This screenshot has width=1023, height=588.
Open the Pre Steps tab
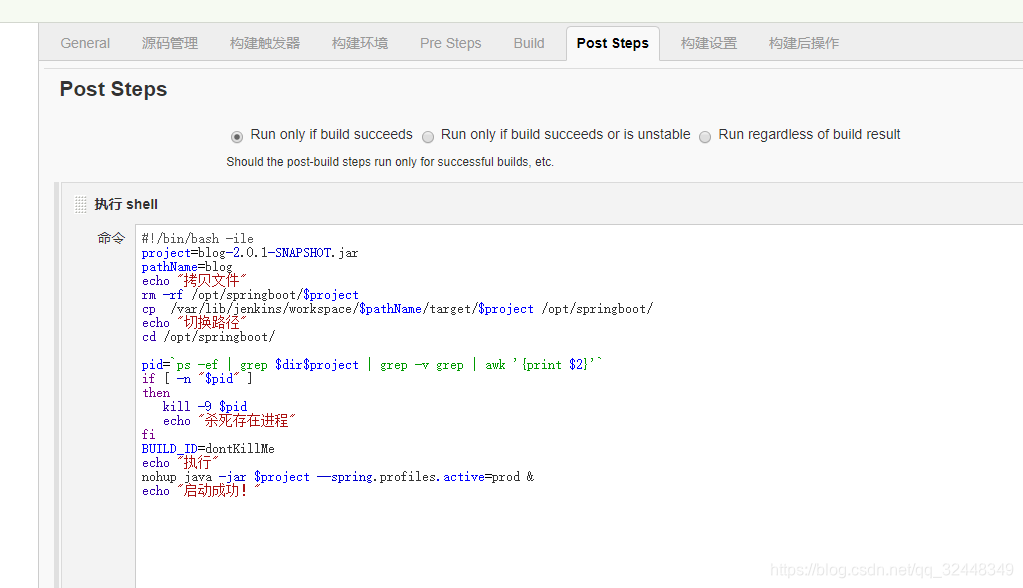pos(450,43)
